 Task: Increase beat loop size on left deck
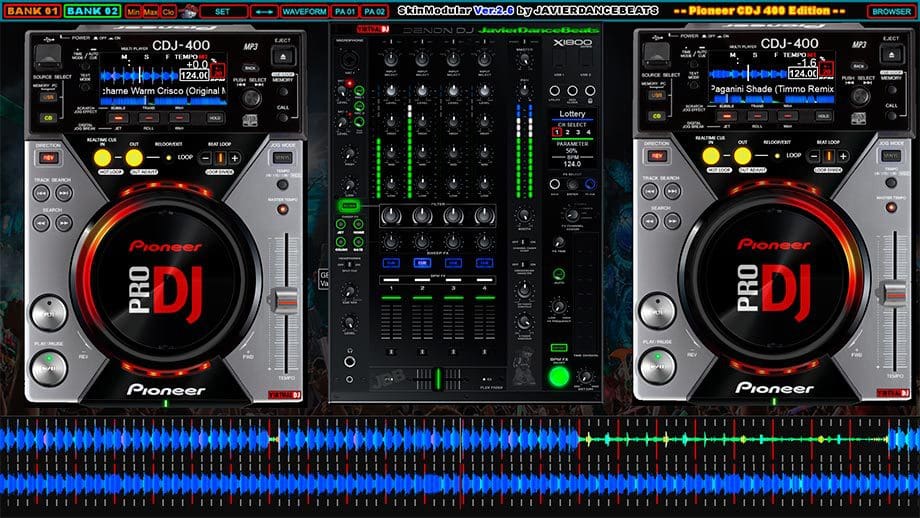click(x=235, y=158)
